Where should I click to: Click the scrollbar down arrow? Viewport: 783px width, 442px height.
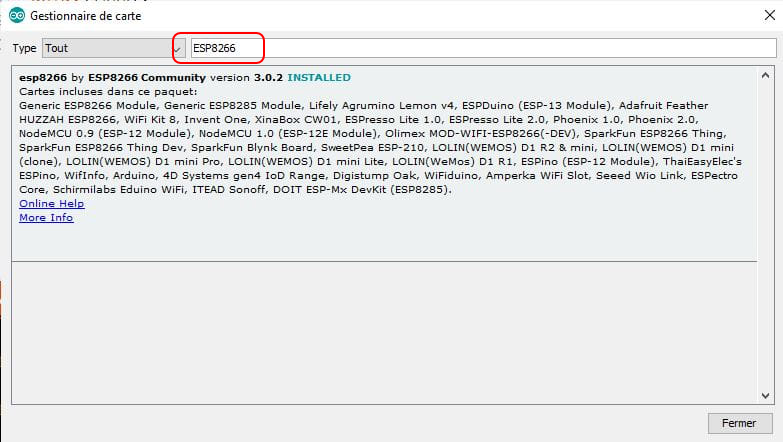click(765, 396)
